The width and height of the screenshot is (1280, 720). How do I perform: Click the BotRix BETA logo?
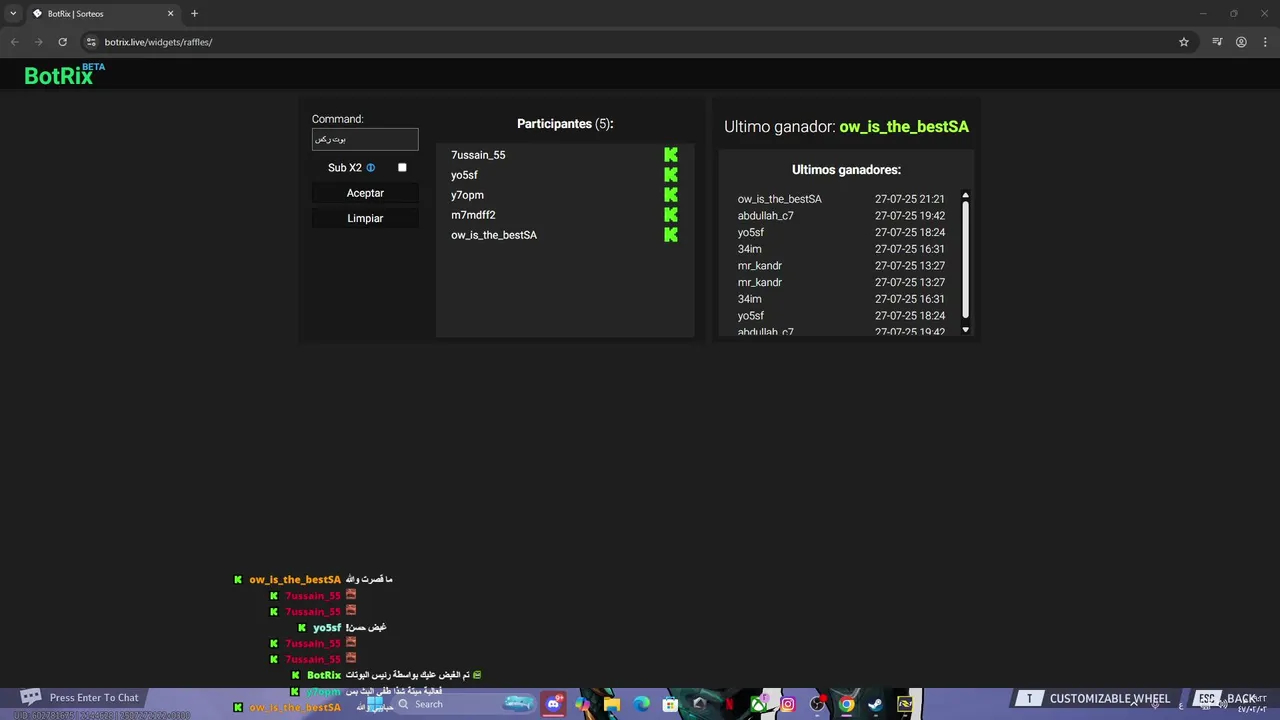[64, 75]
